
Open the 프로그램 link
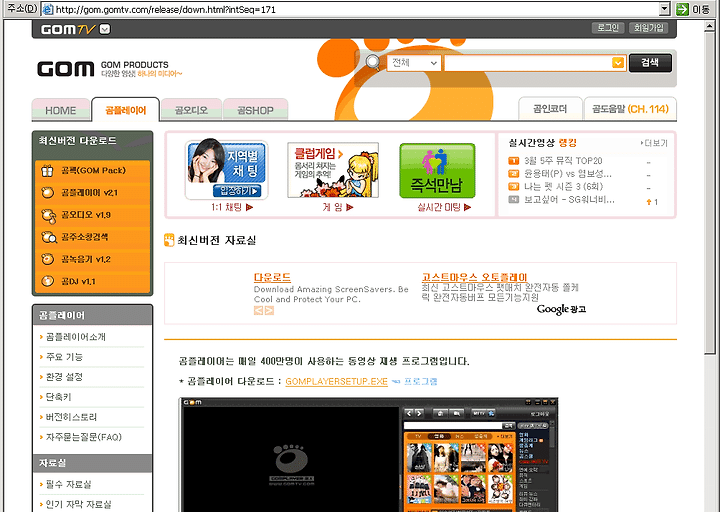[x=420, y=382]
